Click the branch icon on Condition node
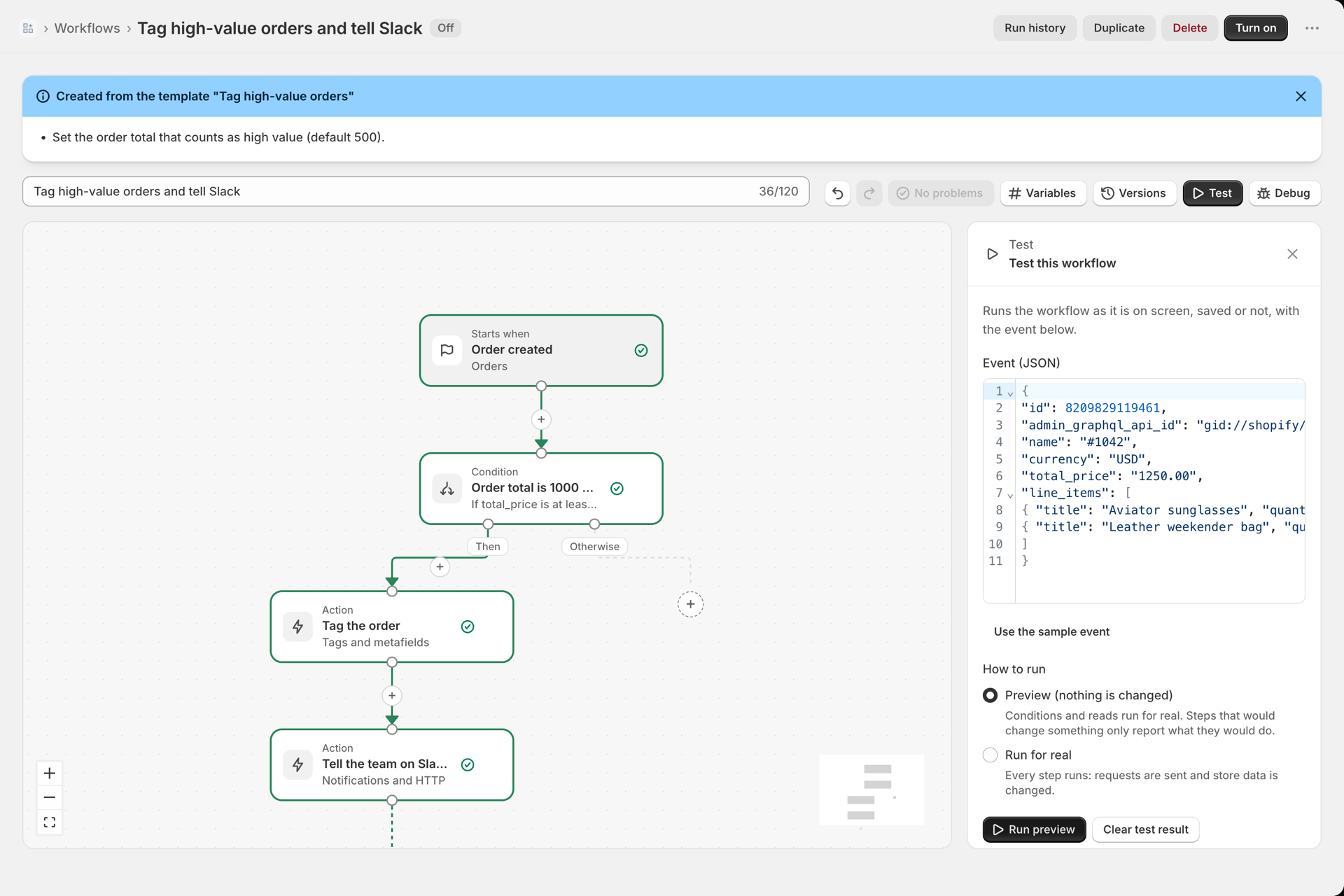This screenshot has height=896, width=1344. coord(447,488)
